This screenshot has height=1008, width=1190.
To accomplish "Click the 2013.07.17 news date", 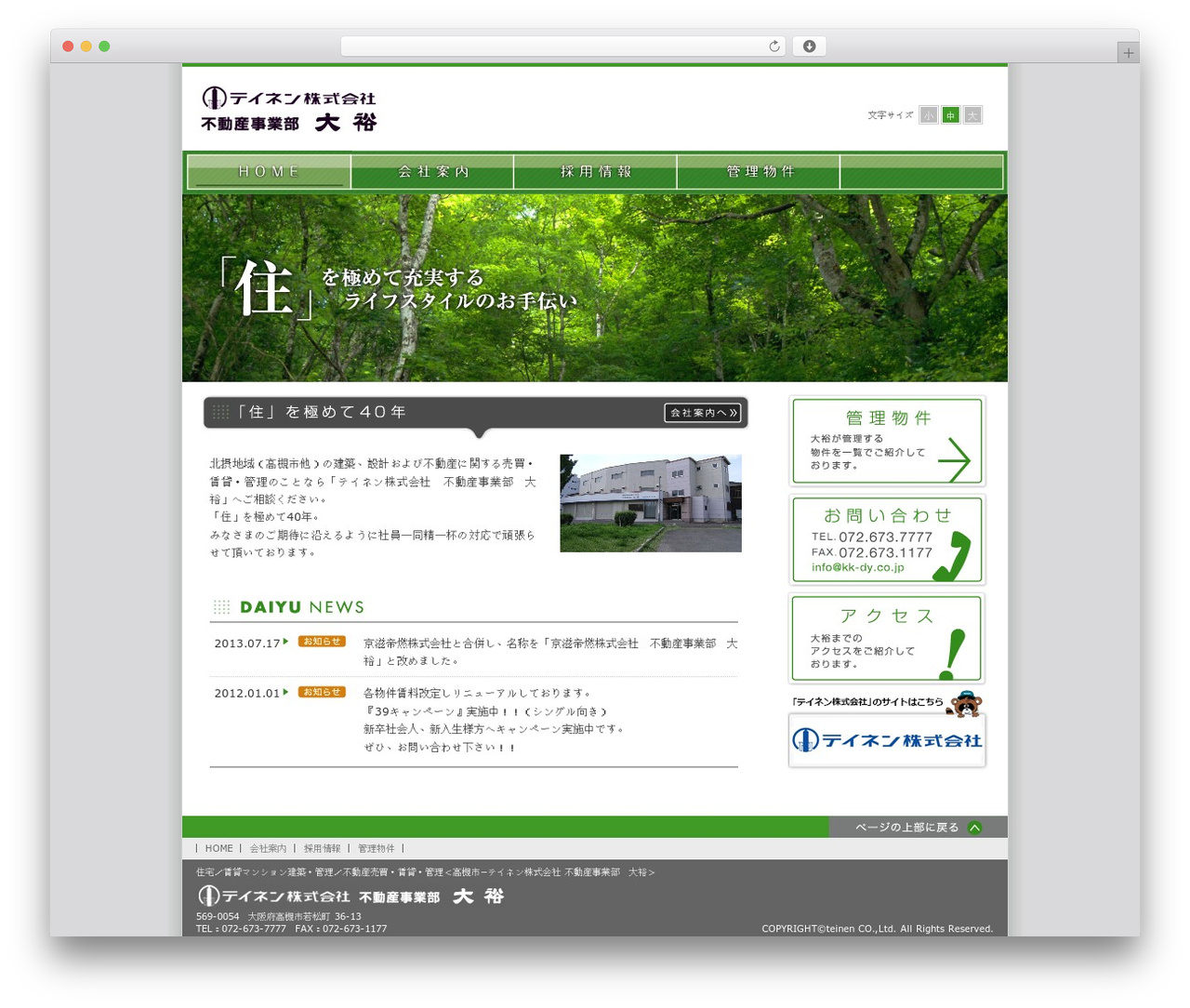I will pos(247,643).
